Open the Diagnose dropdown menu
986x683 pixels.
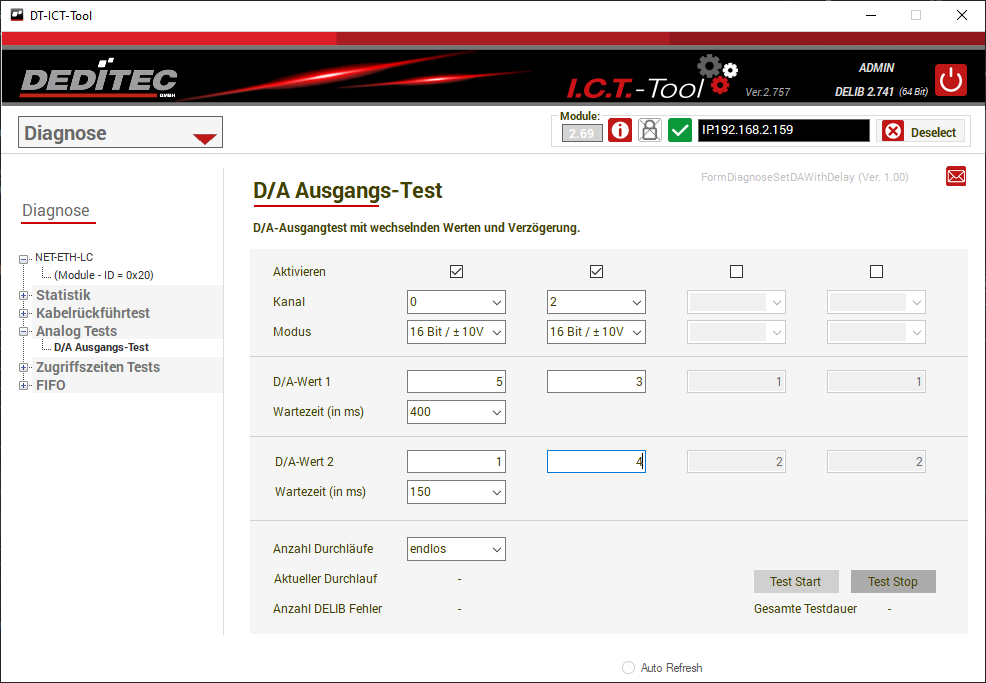[x=120, y=133]
